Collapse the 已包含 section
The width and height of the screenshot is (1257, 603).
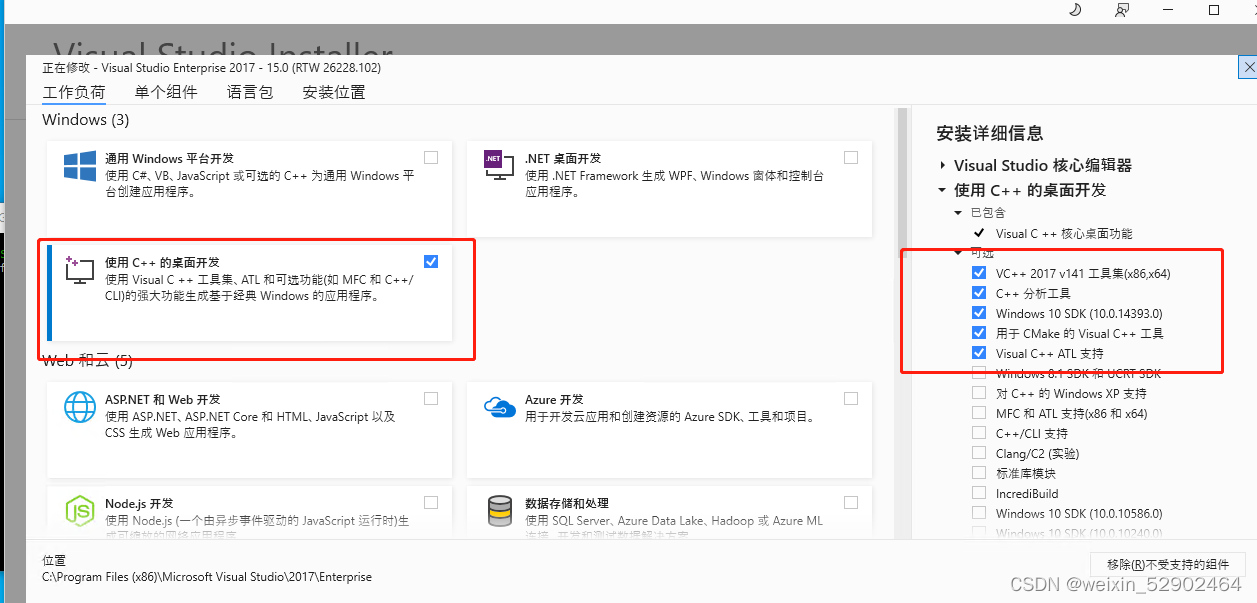(958, 213)
